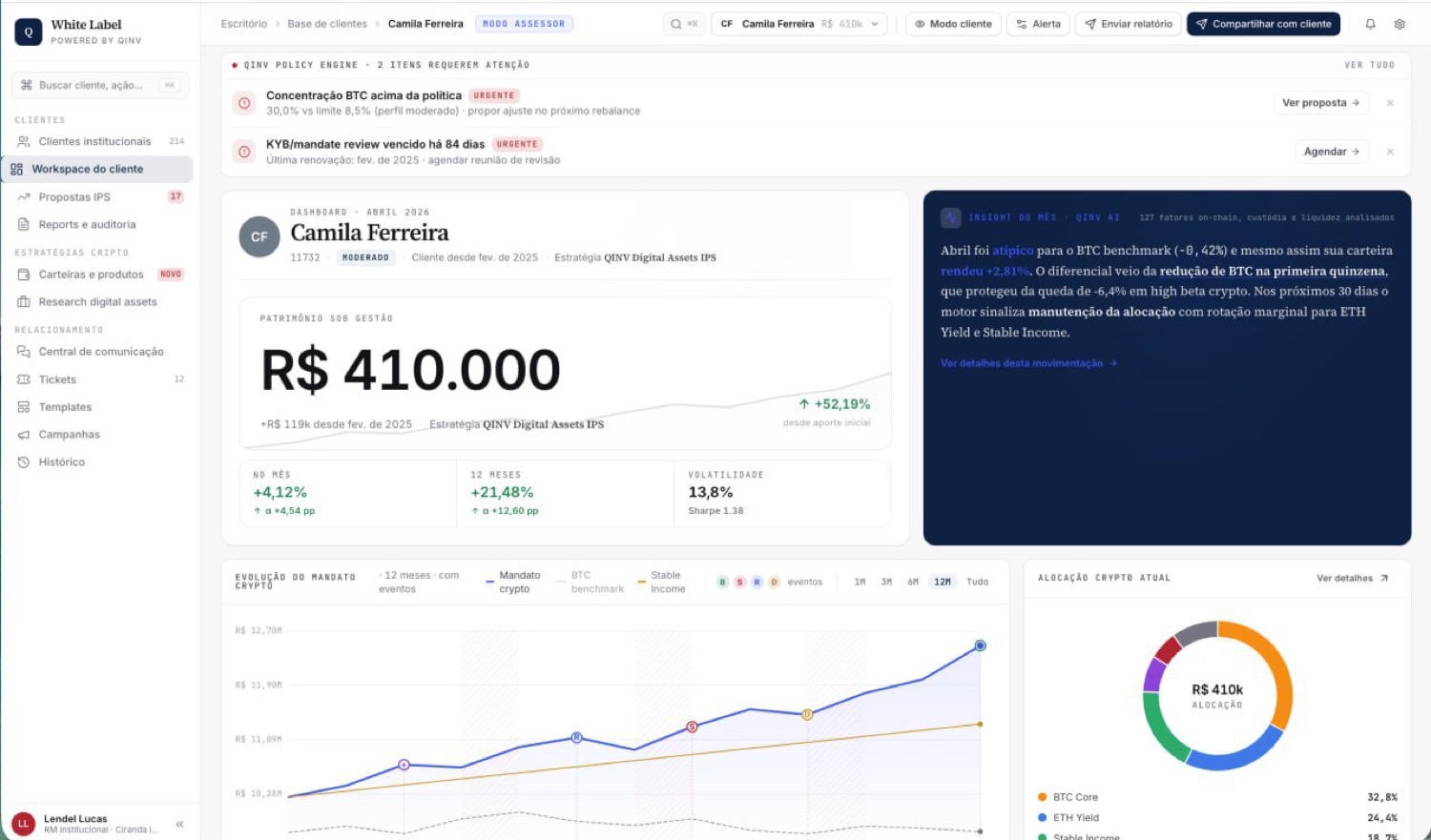
Task: Click the Histórico clock icon
Action: click(x=24, y=462)
